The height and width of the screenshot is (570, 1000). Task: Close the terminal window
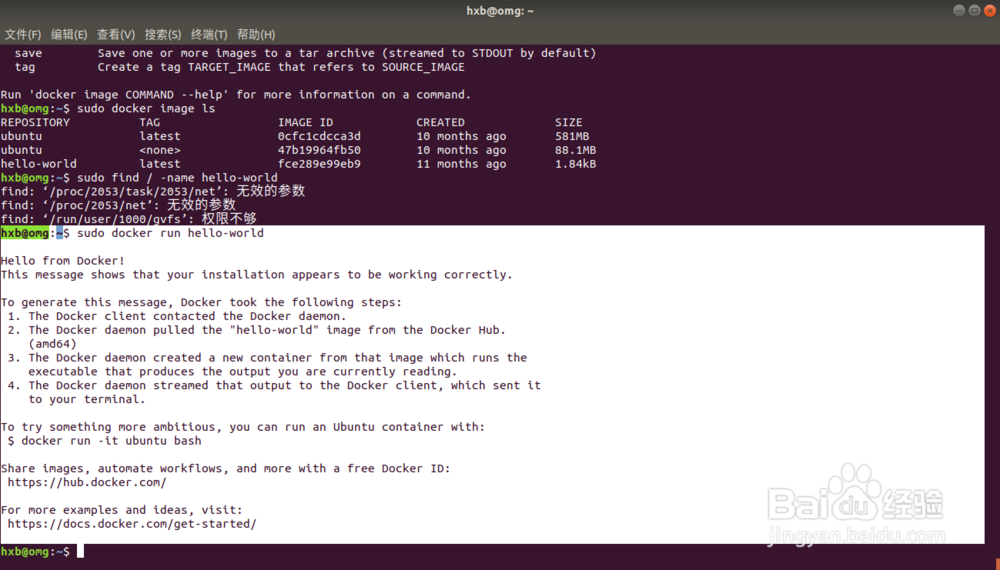(x=990, y=10)
